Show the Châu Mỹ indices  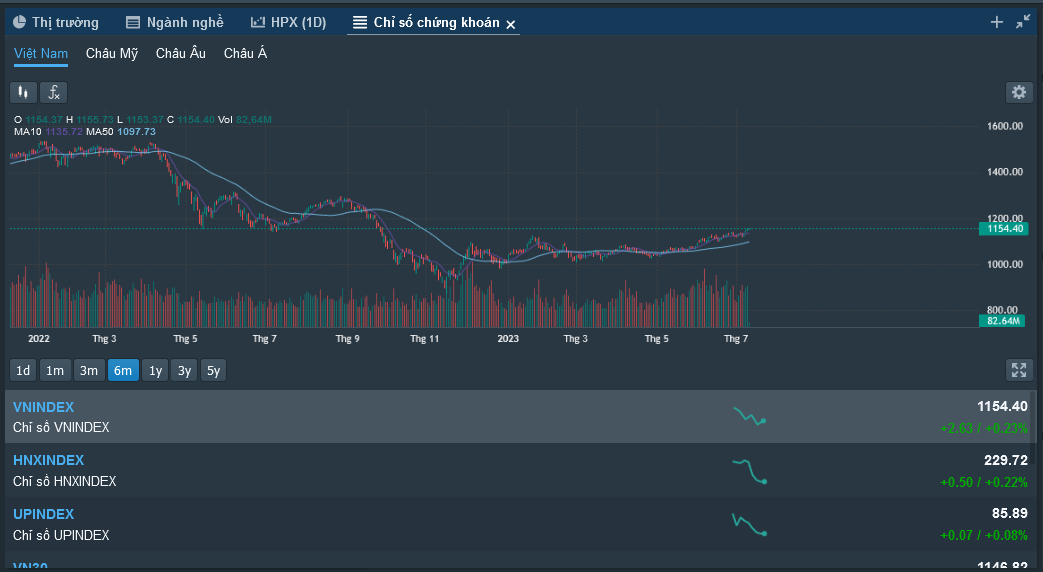112,53
